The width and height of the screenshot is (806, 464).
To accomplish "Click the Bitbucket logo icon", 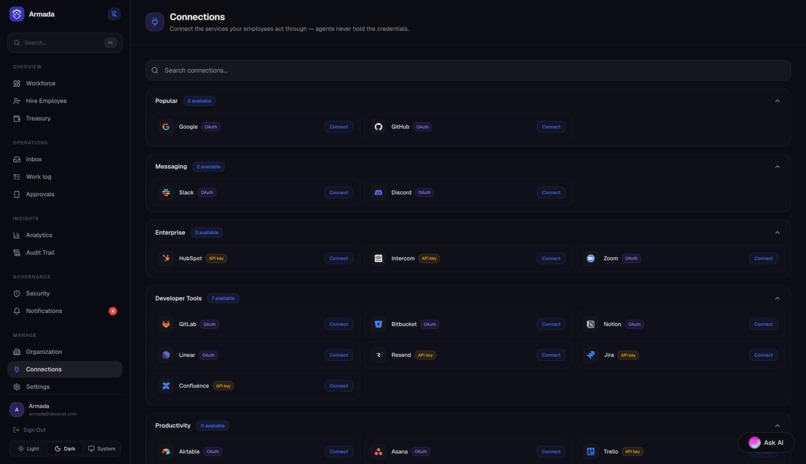I will pyautogui.click(x=378, y=324).
